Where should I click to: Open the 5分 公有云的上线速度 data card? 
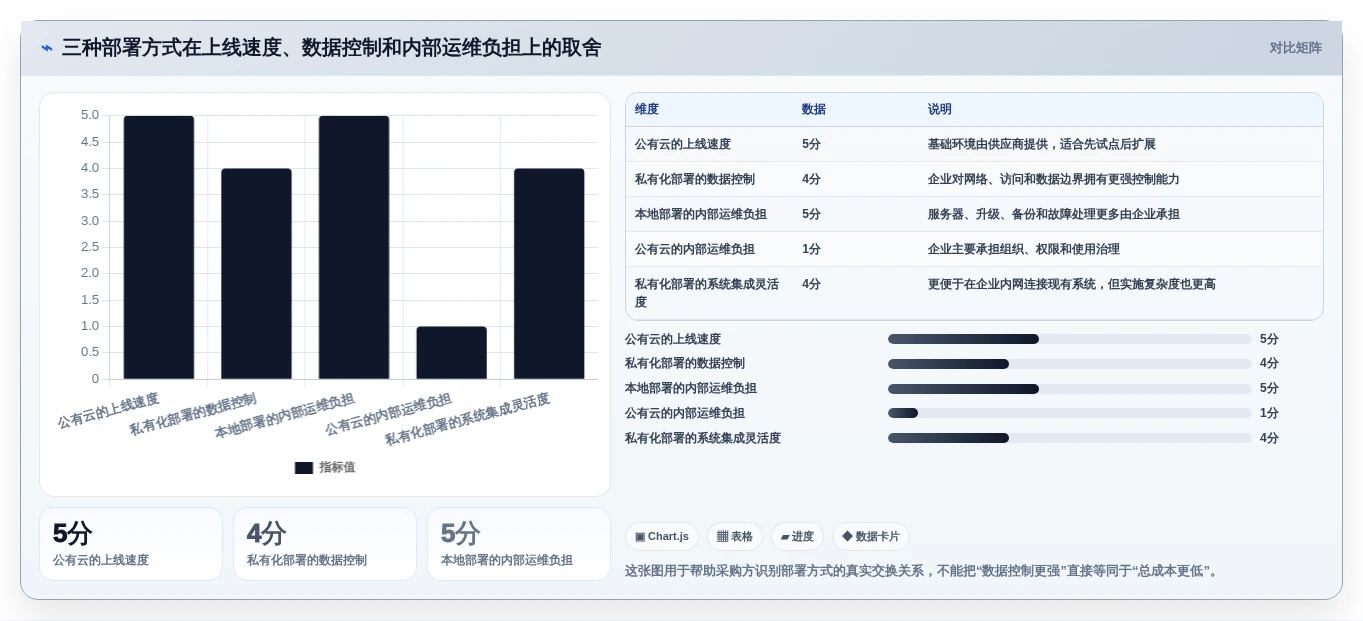coord(131,544)
